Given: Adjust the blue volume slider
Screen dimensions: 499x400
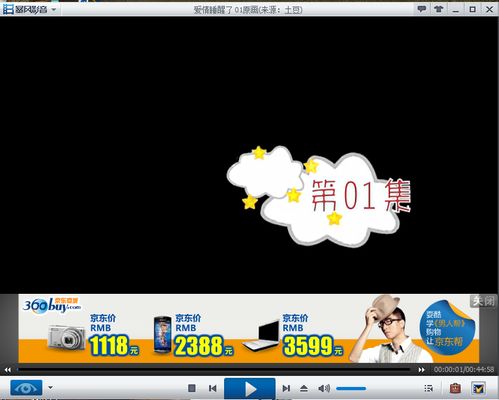Looking at the screenshot, I should coord(351,388).
